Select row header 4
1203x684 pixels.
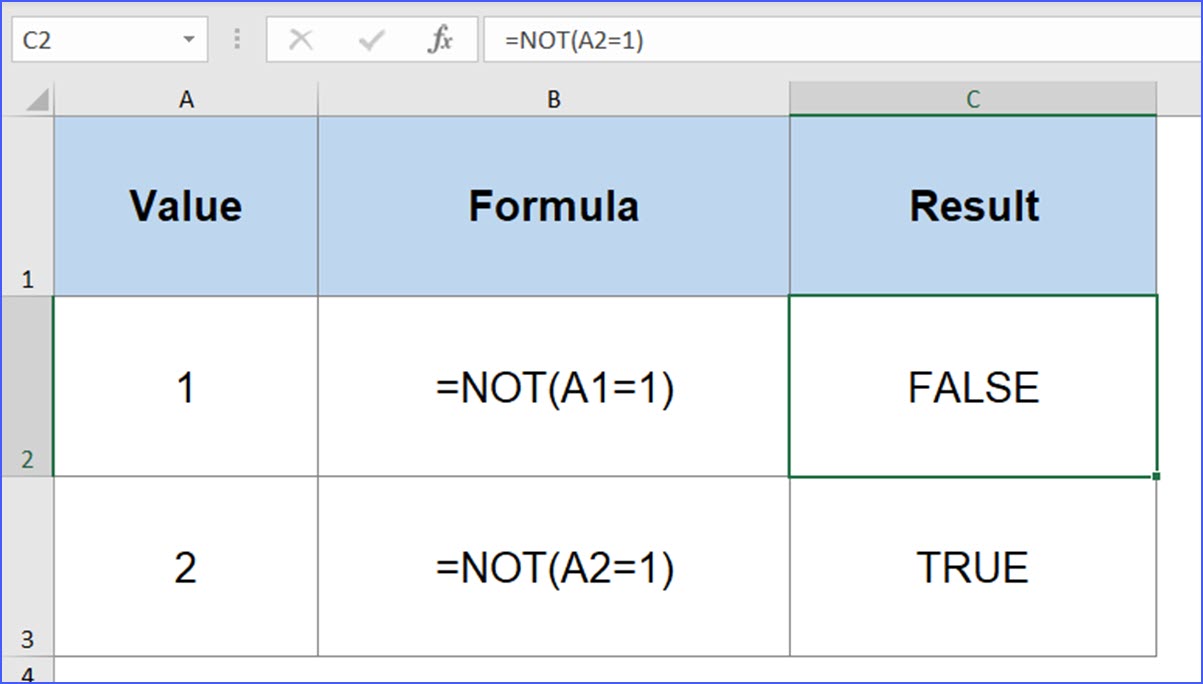click(30, 672)
